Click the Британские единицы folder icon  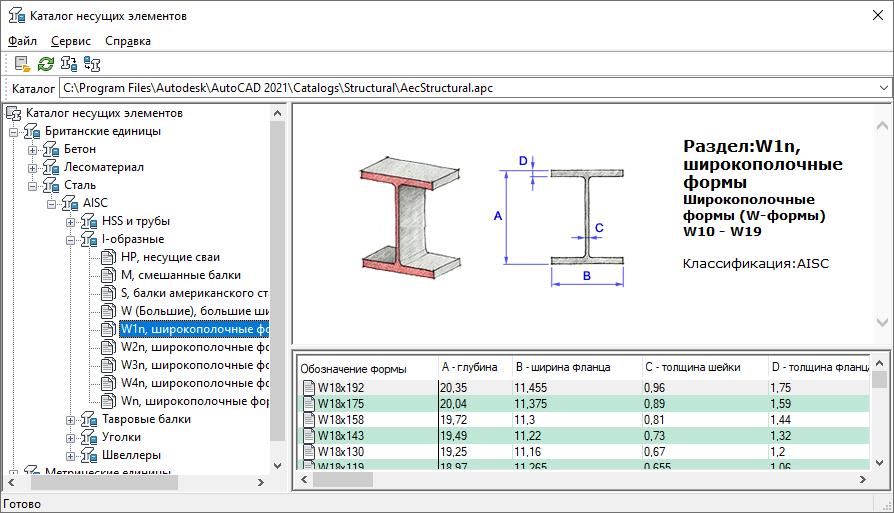32,132
